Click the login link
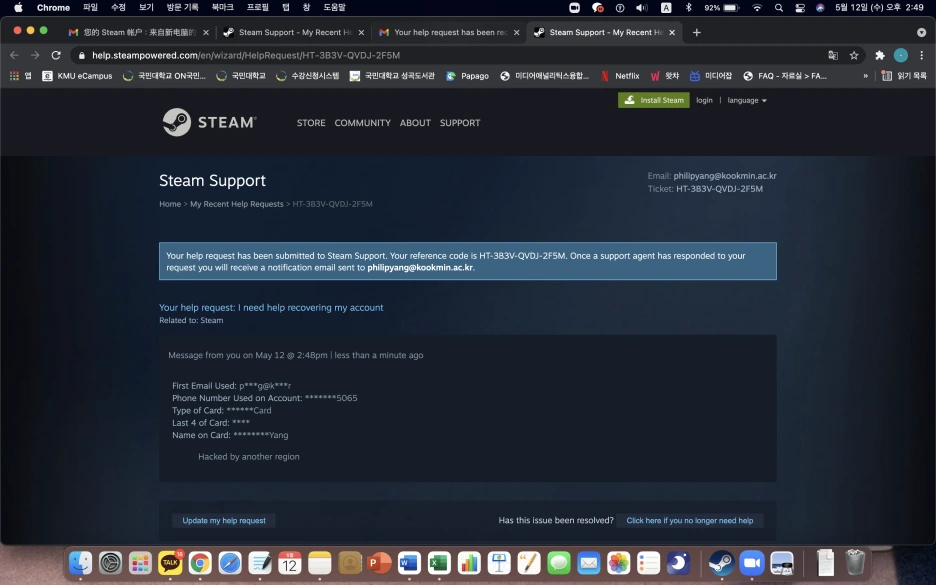Viewport: 936px width, 585px height. 704,100
